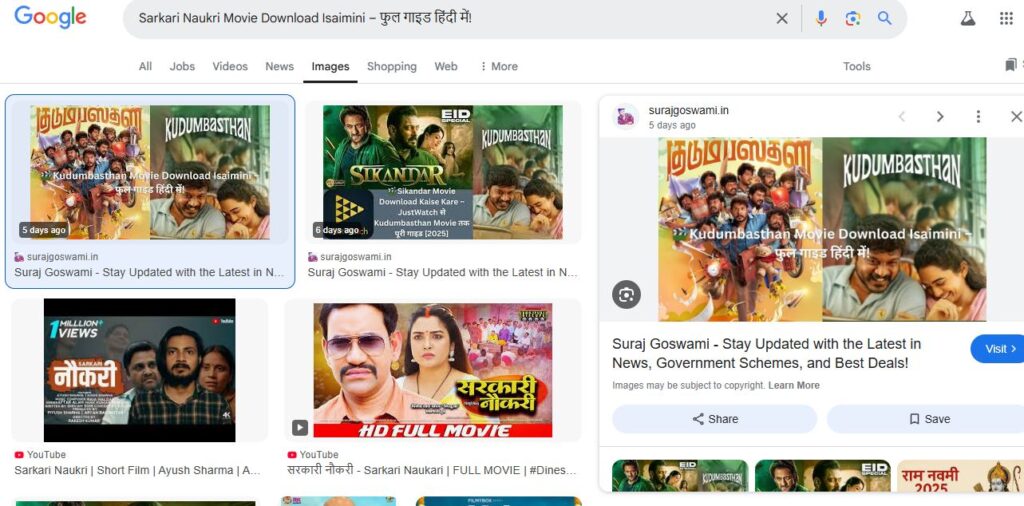
Task: Expand the More search filters menu
Action: (x=499, y=66)
